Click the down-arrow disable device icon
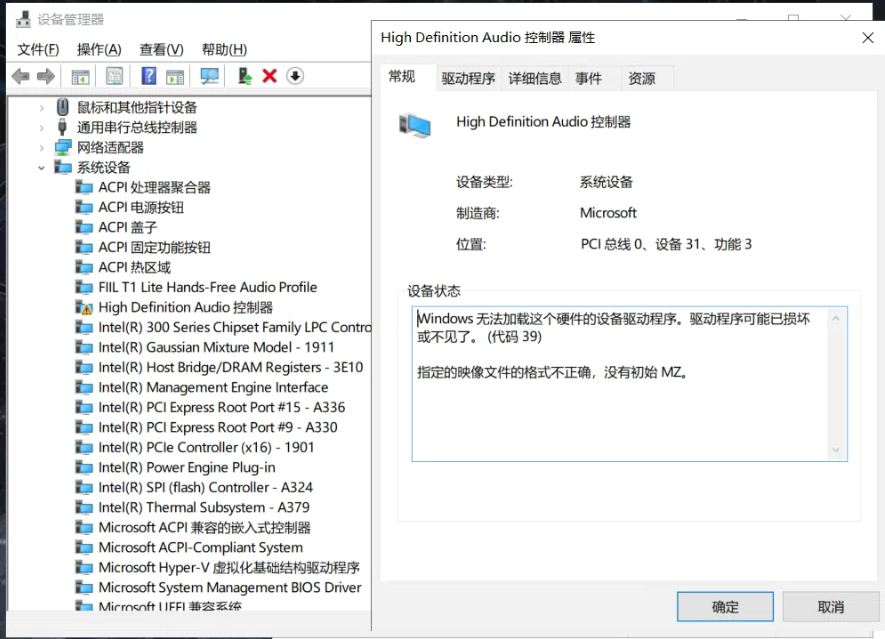 pos(295,76)
